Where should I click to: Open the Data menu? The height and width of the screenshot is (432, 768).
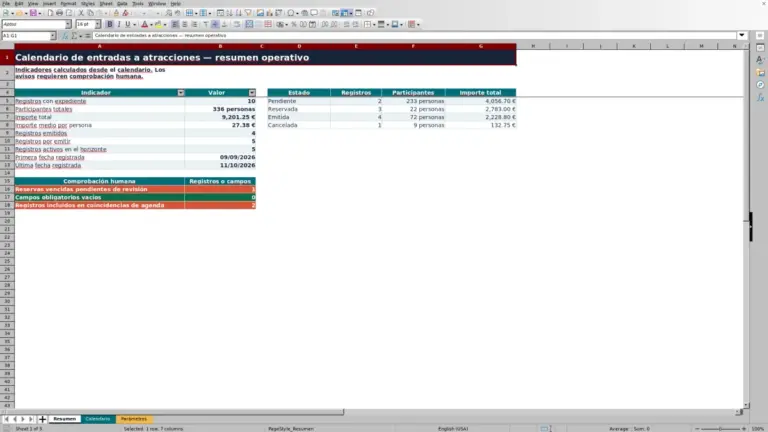122,3
